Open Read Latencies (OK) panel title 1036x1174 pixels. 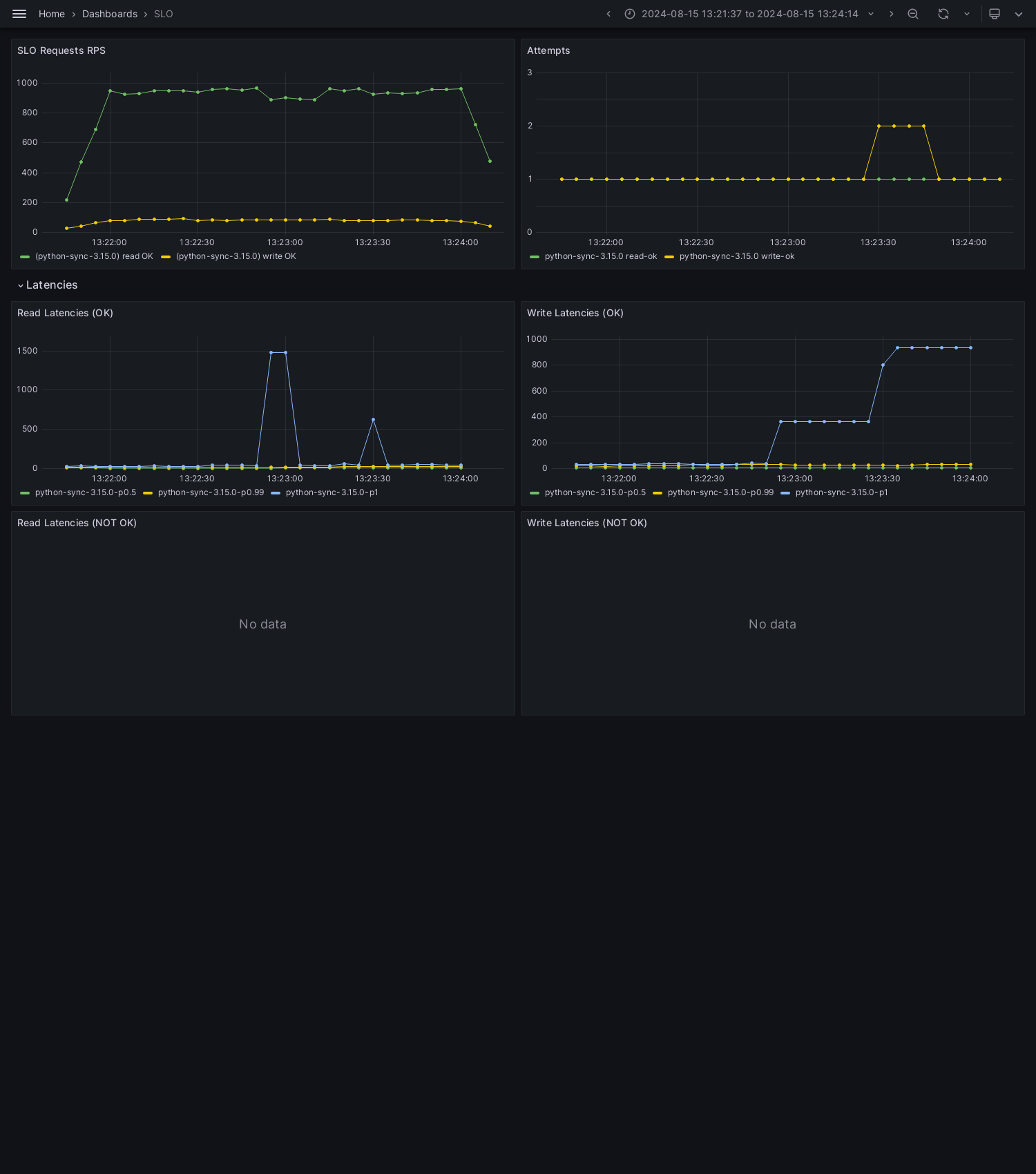tap(65, 313)
